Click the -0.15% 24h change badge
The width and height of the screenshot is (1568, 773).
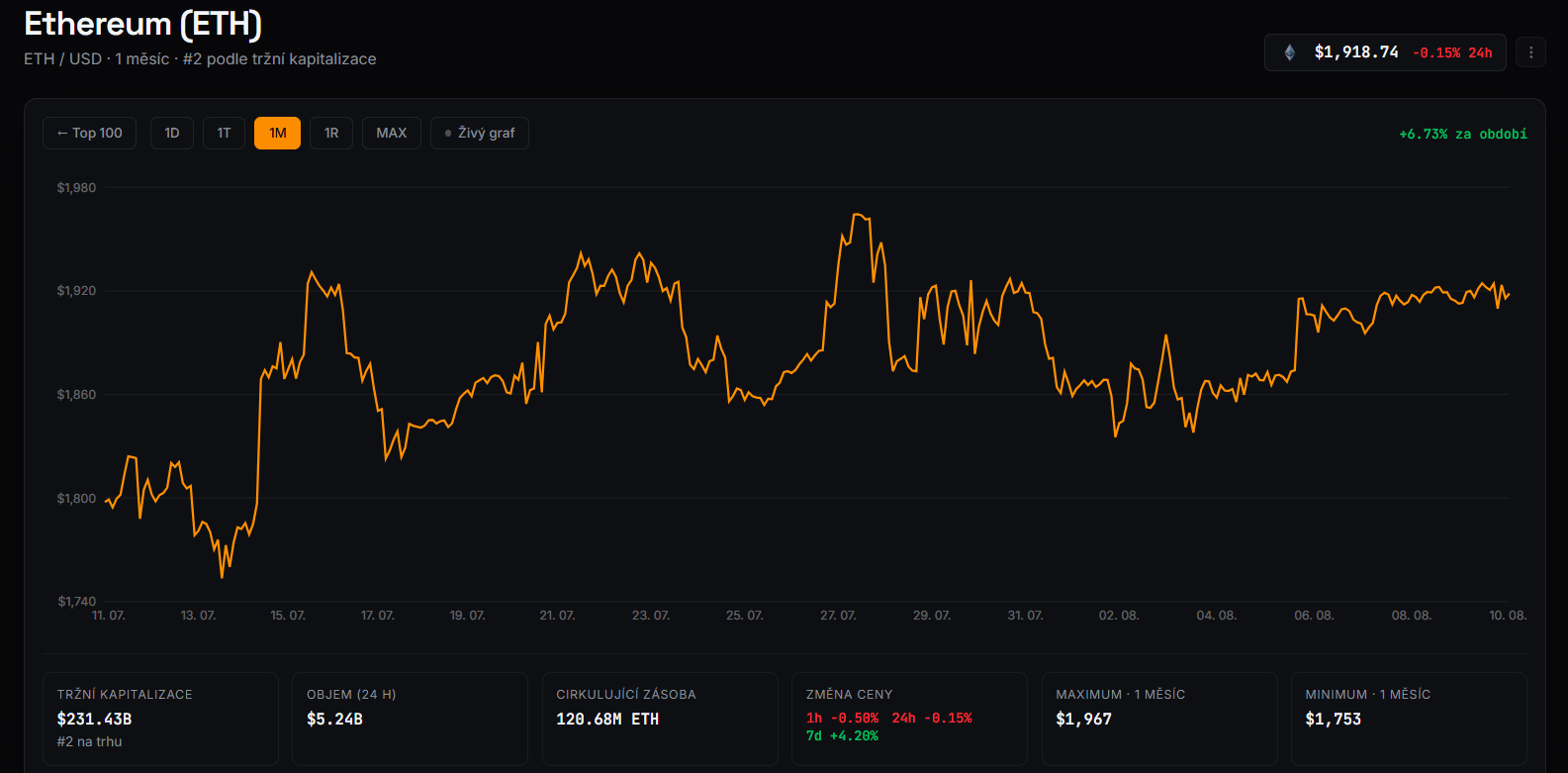point(1452,52)
